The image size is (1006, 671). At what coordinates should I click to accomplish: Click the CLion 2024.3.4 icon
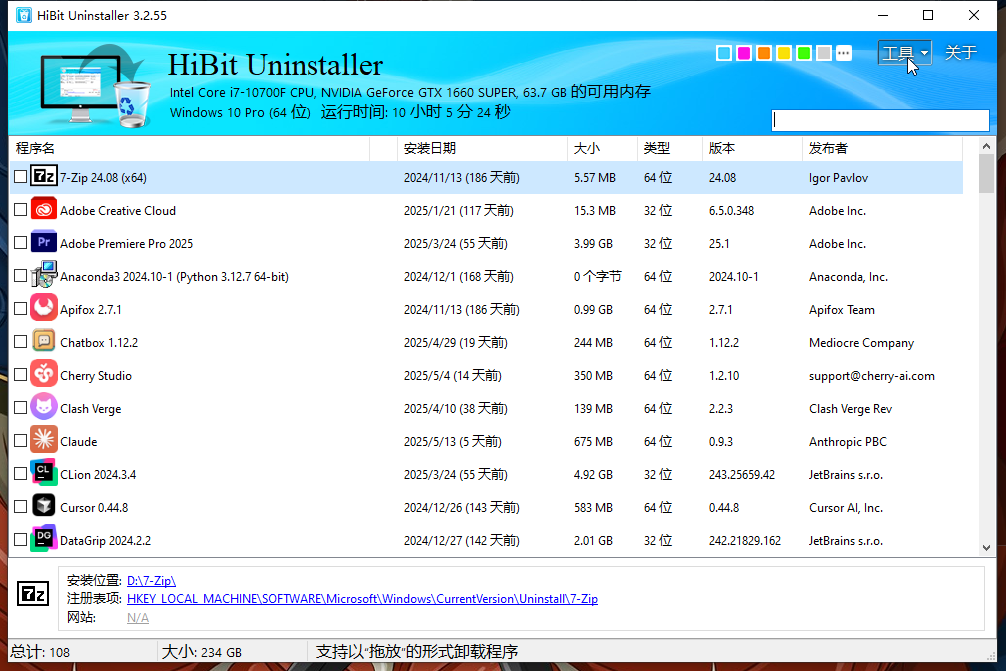pos(43,473)
